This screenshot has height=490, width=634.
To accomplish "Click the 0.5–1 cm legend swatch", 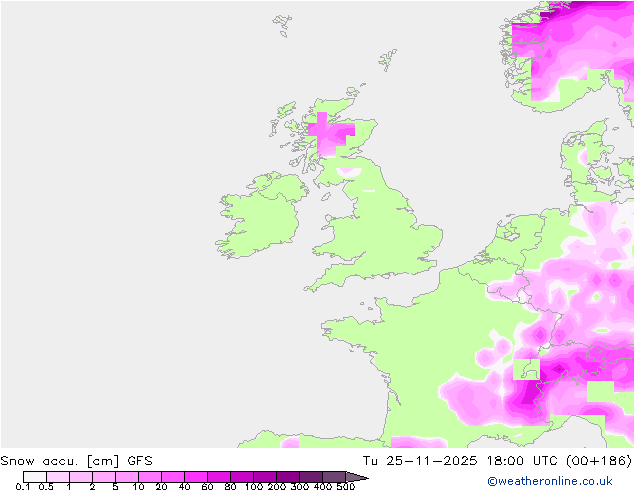I will coord(58,477).
